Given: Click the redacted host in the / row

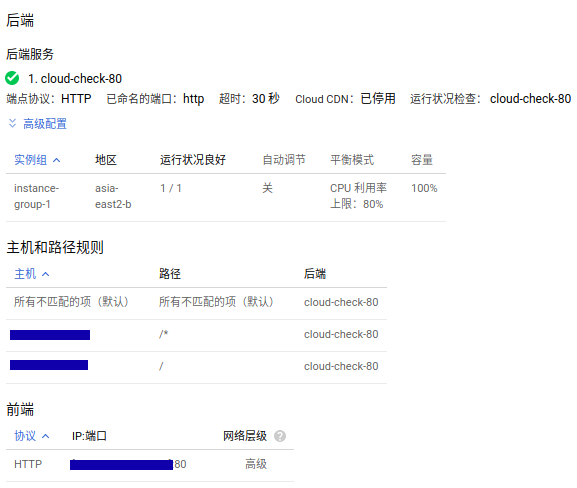Looking at the screenshot, I should (x=49, y=365).
